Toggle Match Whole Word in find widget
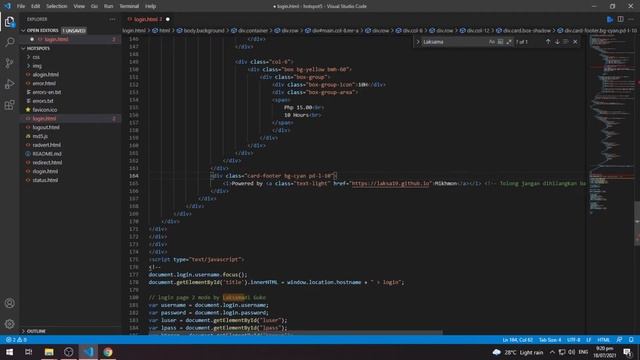 [500, 42]
